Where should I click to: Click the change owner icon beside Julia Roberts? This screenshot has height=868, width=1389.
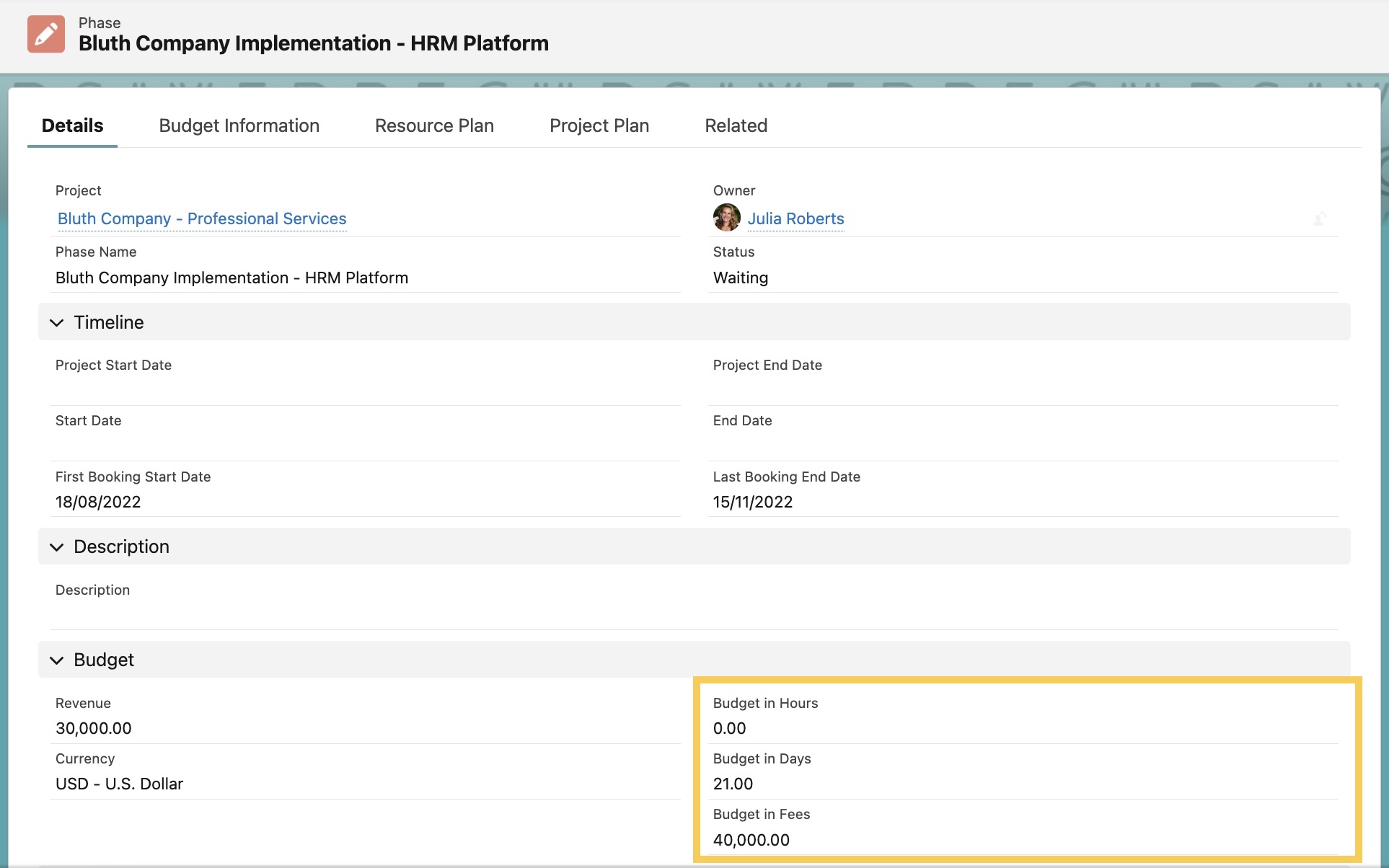[x=1321, y=218]
